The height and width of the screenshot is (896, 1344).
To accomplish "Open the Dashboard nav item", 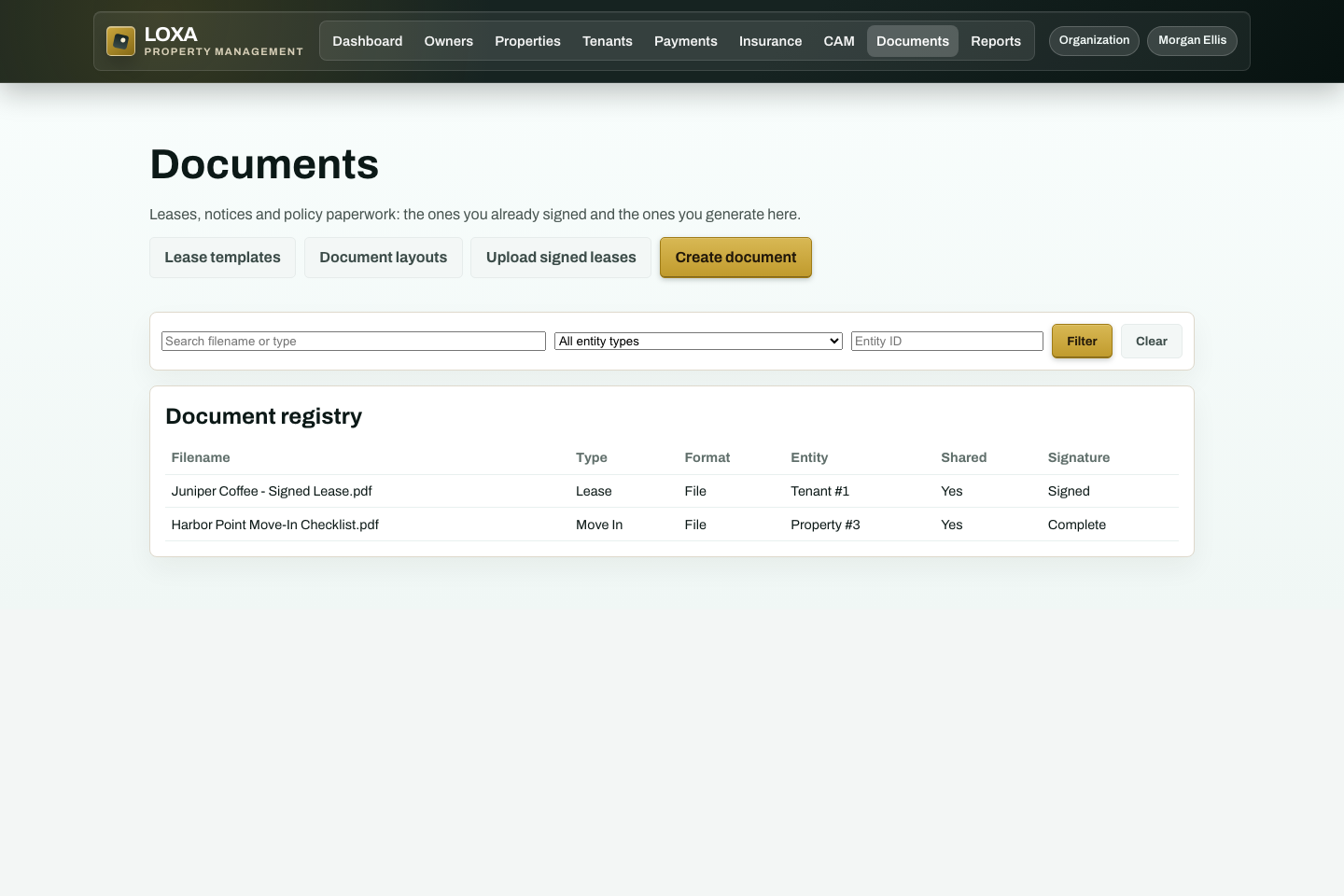I will coord(368,41).
